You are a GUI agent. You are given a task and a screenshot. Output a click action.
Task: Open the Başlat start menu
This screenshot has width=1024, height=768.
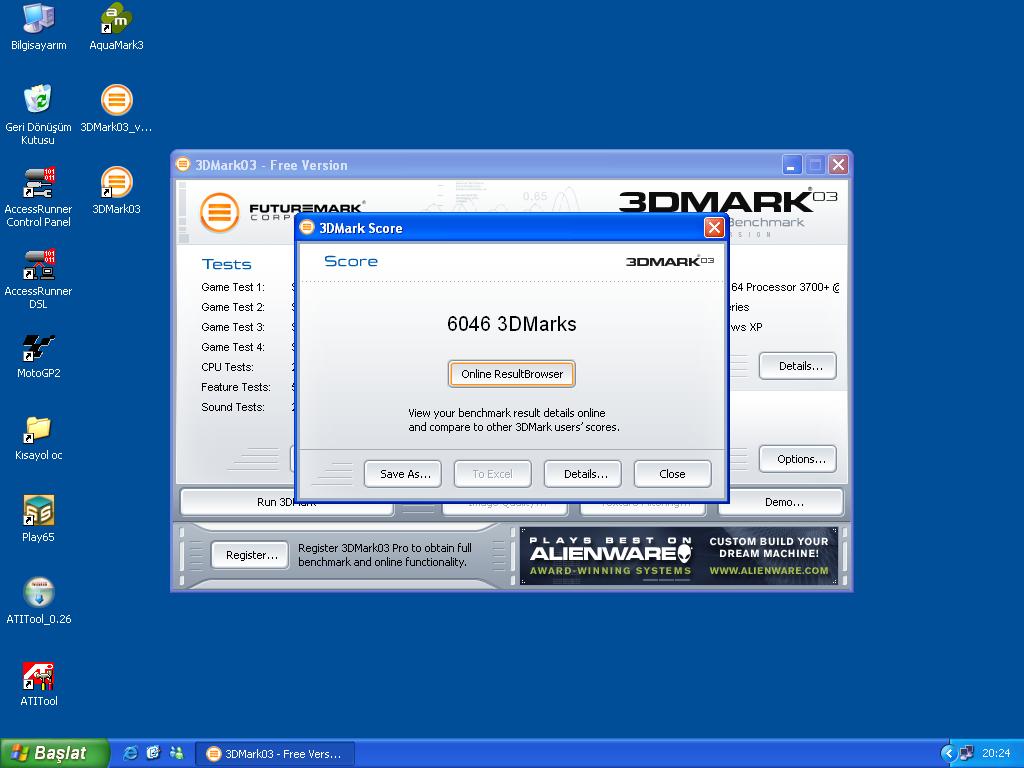[54, 753]
